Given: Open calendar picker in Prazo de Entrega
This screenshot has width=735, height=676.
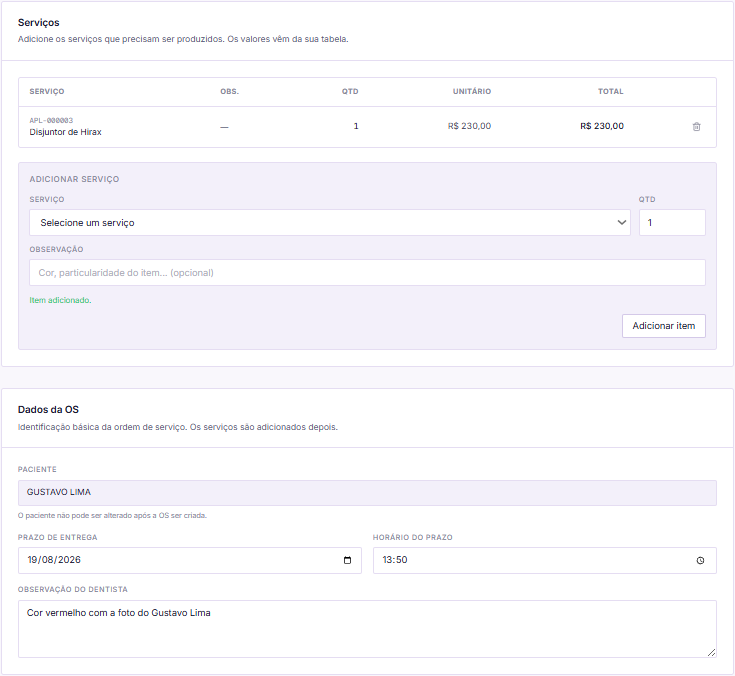Looking at the screenshot, I should click(347, 560).
